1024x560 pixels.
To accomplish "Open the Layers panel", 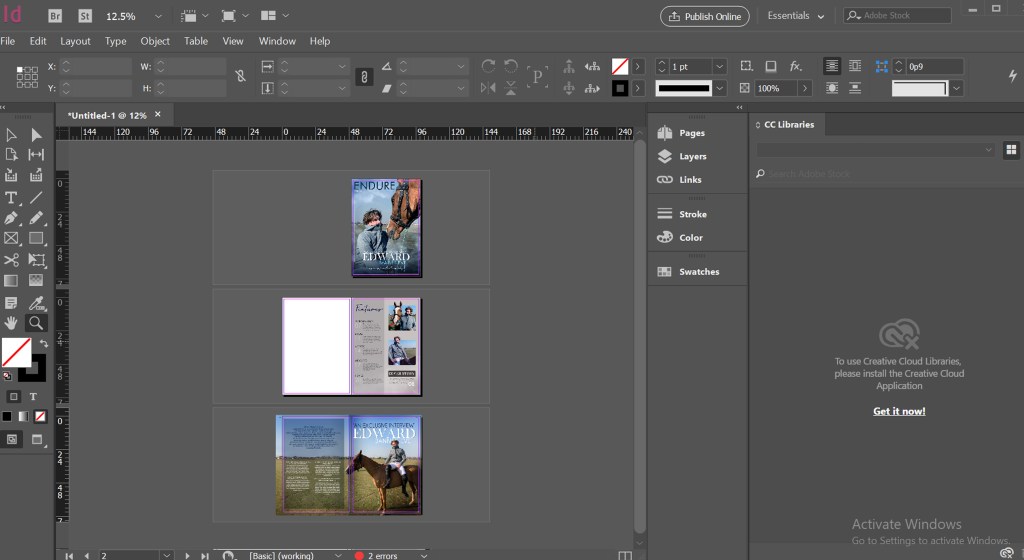I will [x=692, y=157].
